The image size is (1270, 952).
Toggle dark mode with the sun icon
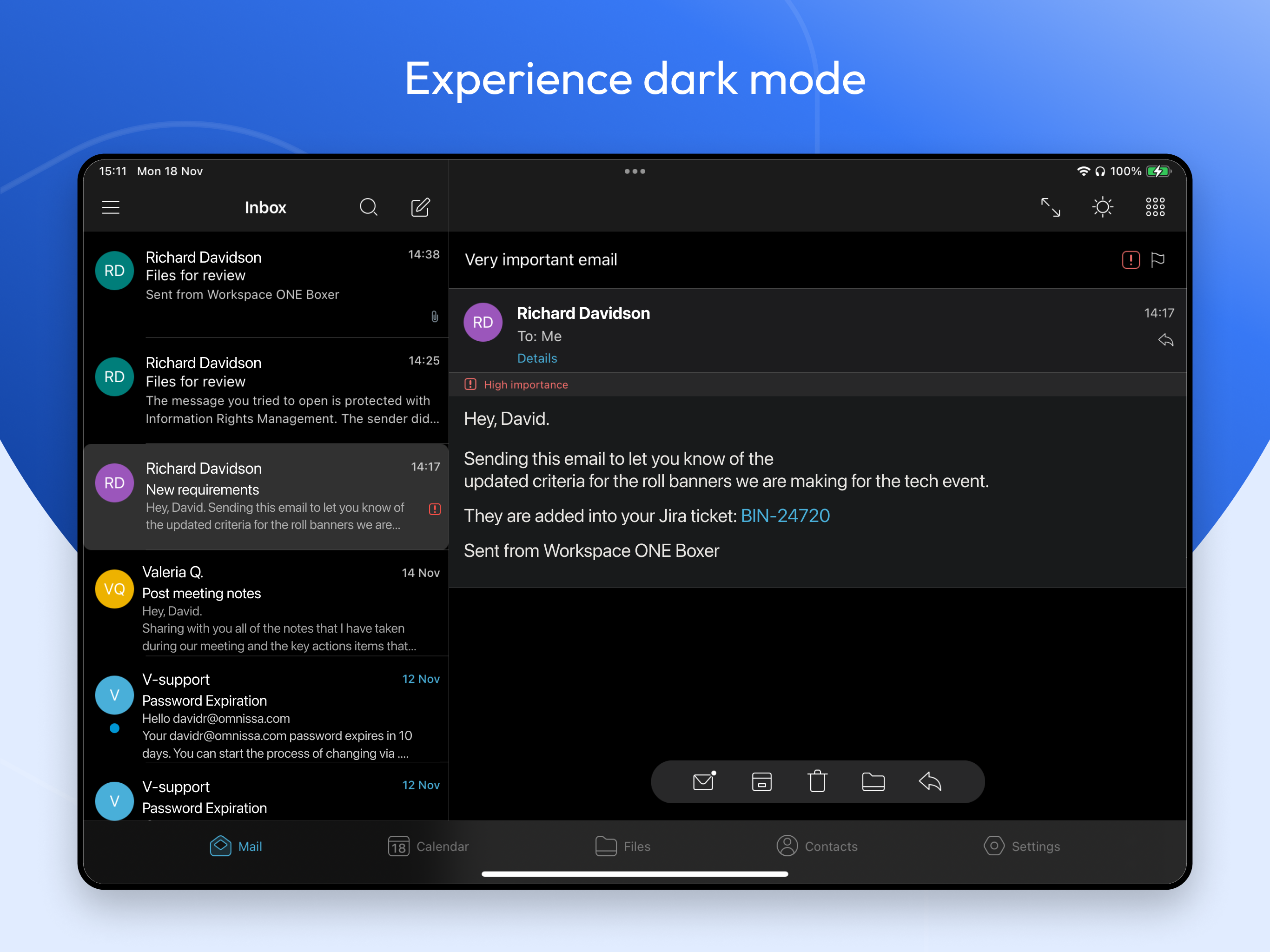tap(1102, 207)
